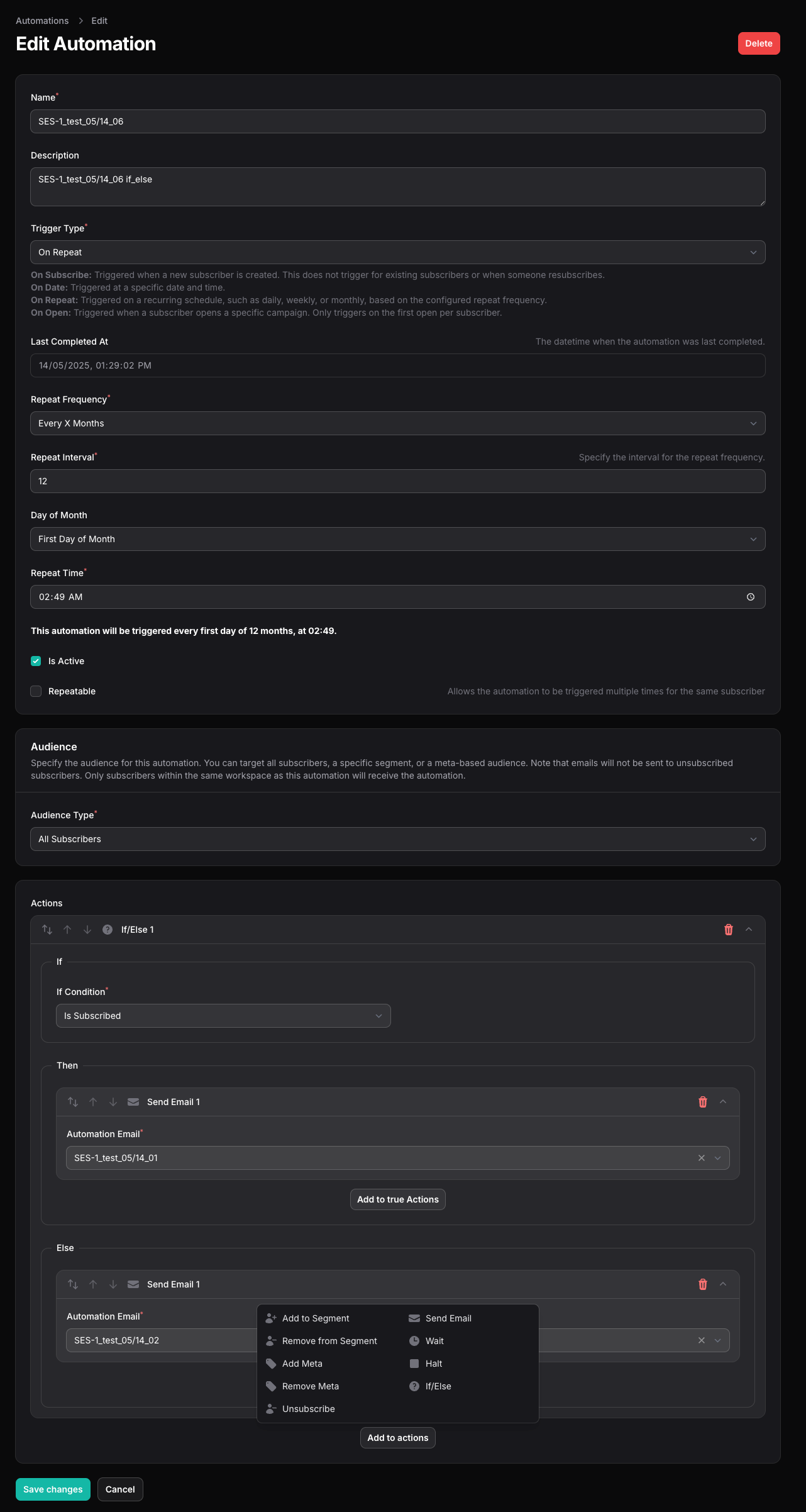Save changes to the automation
806x1512 pixels.
point(53,1489)
